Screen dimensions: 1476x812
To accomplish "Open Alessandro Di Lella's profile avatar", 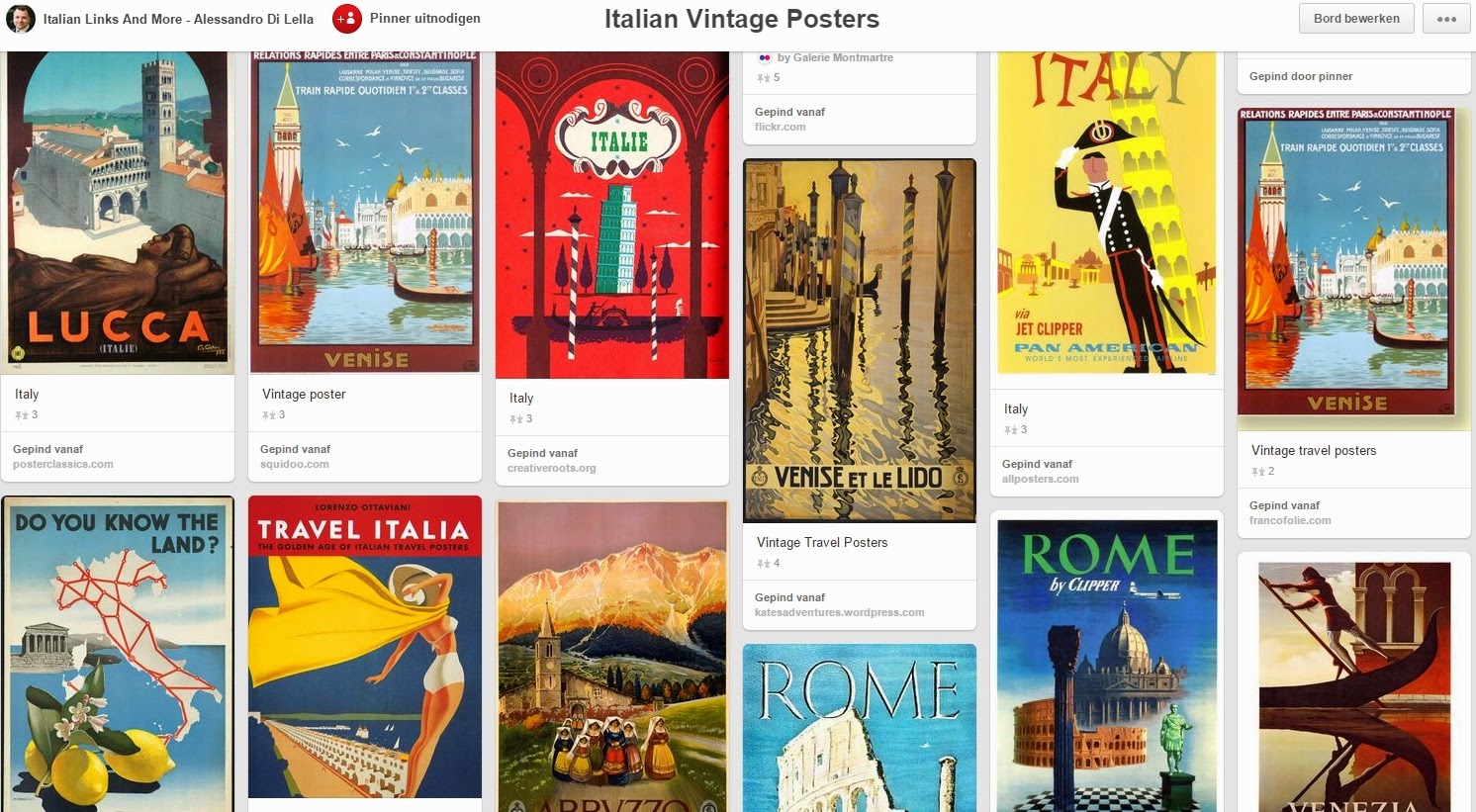I will tap(21, 19).
